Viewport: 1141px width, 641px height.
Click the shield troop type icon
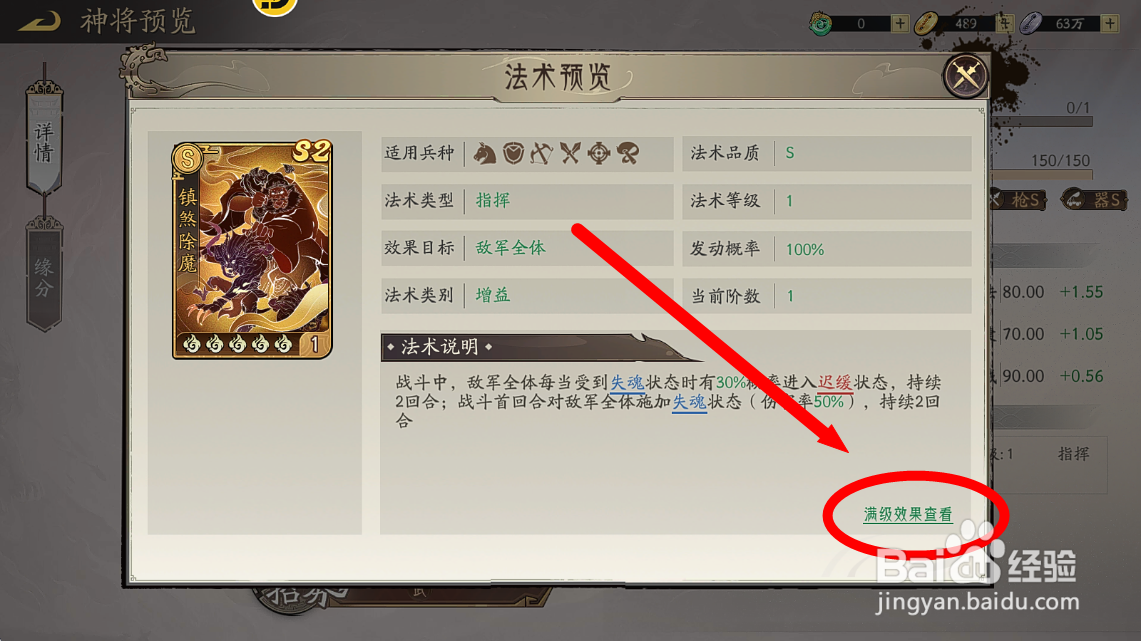click(514, 154)
